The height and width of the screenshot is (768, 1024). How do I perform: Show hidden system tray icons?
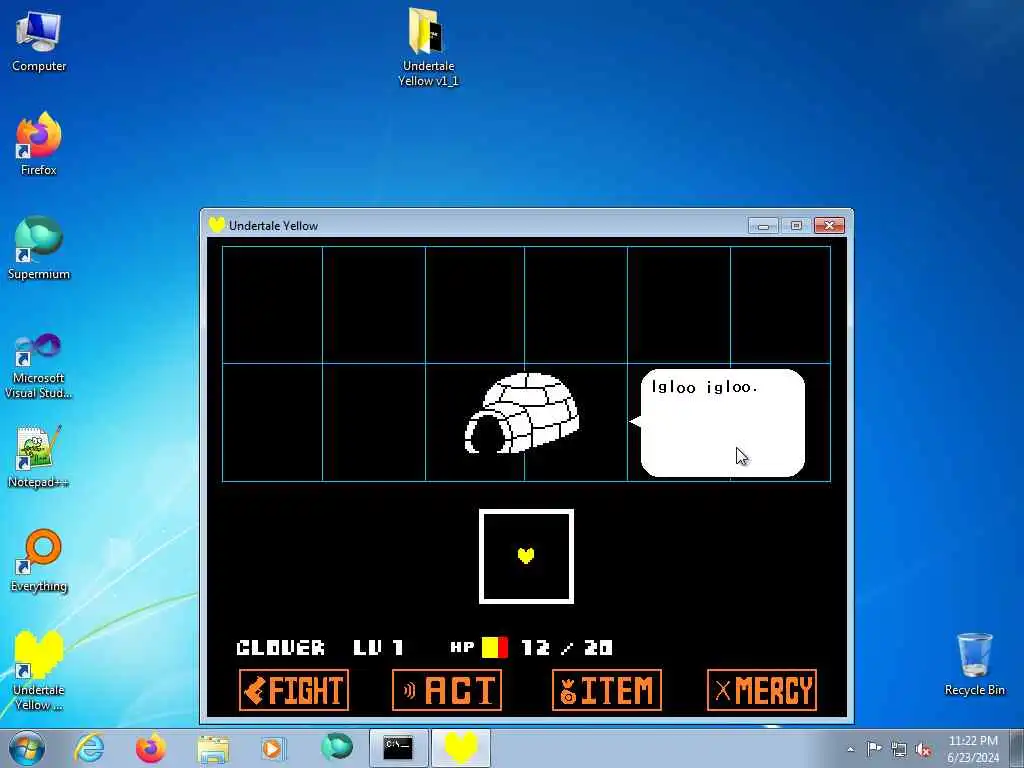point(850,750)
